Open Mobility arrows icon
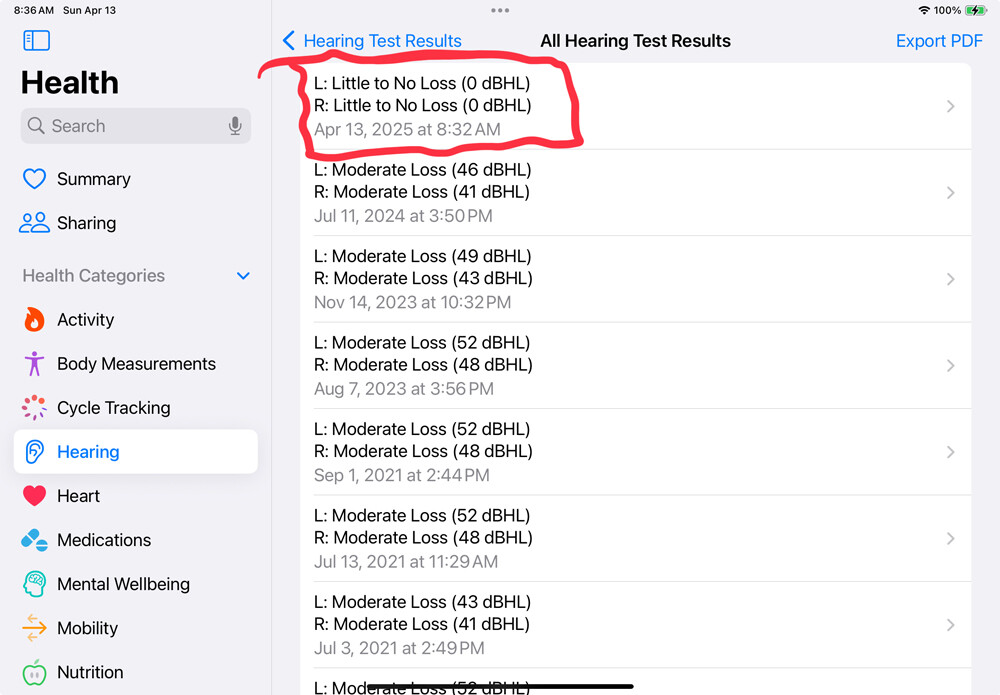This screenshot has width=1000, height=695. pyautogui.click(x=34, y=628)
